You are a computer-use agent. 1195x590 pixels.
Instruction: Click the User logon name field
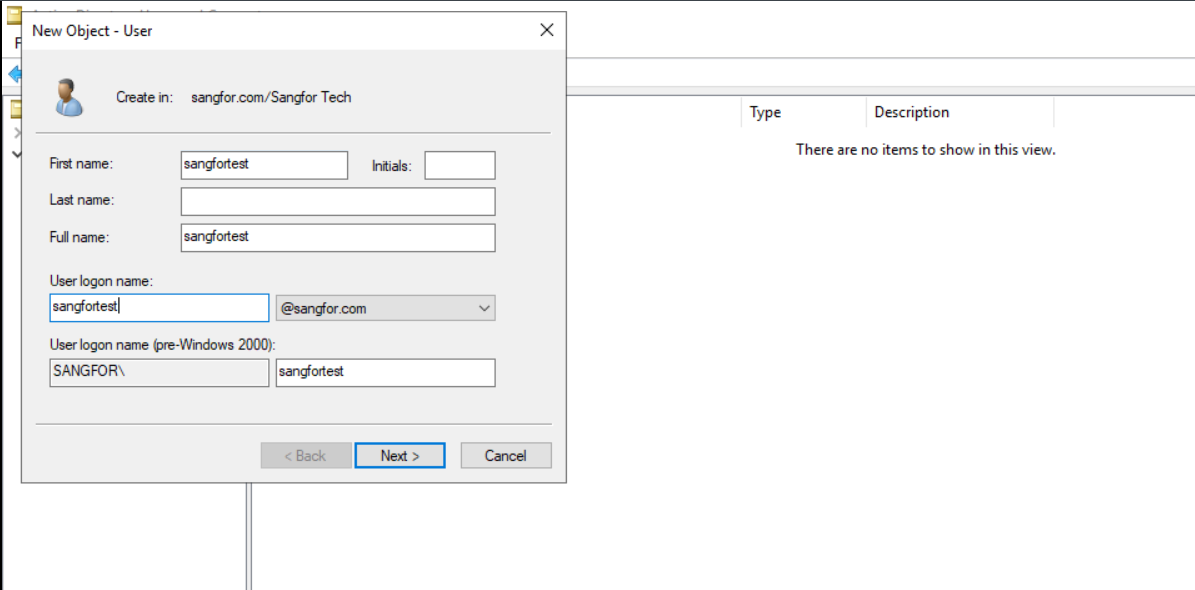point(159,308)
